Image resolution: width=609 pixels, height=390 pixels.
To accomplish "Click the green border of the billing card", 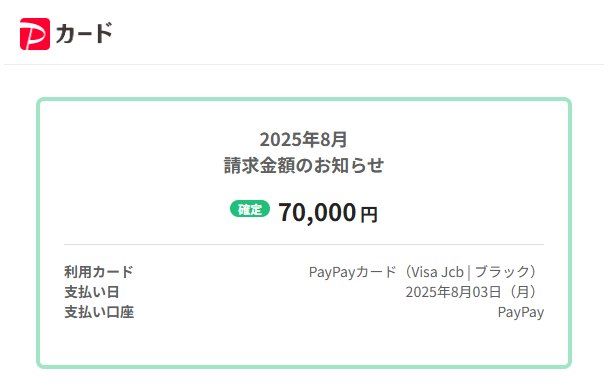I will point(304,99).
